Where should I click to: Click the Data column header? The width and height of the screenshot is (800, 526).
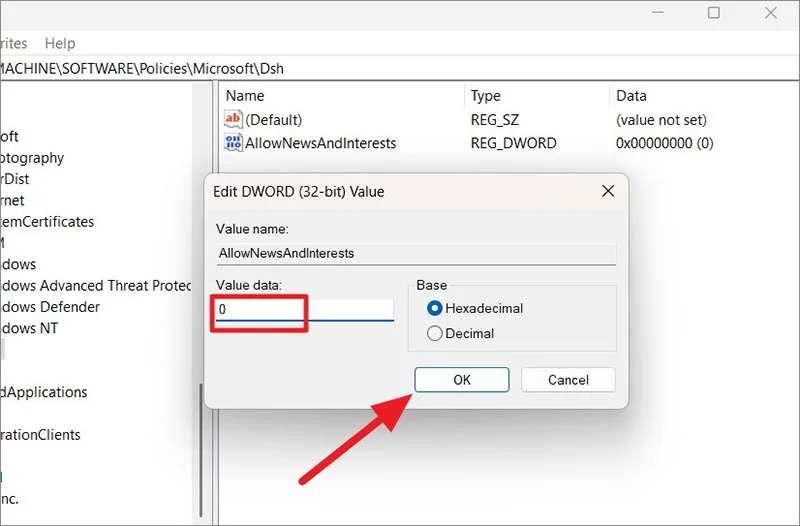coord(631,96)
